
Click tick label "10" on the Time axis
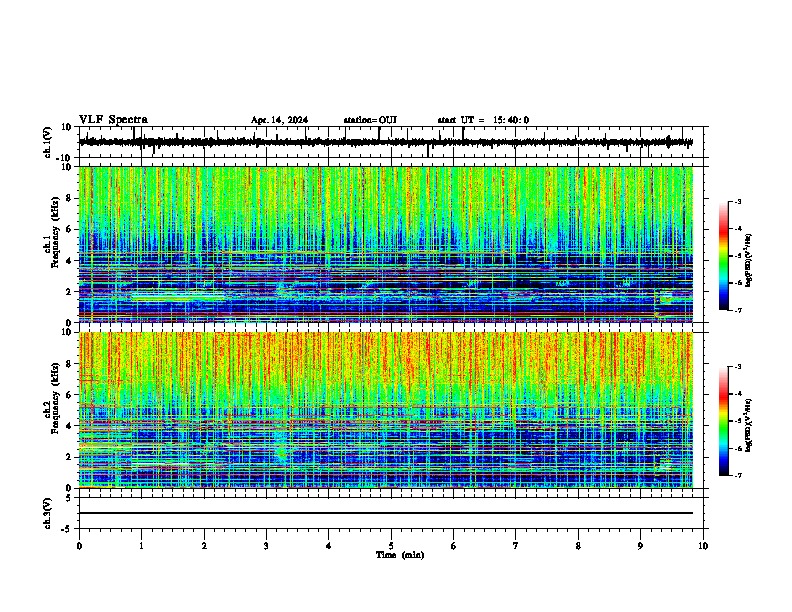pos(703,546)
